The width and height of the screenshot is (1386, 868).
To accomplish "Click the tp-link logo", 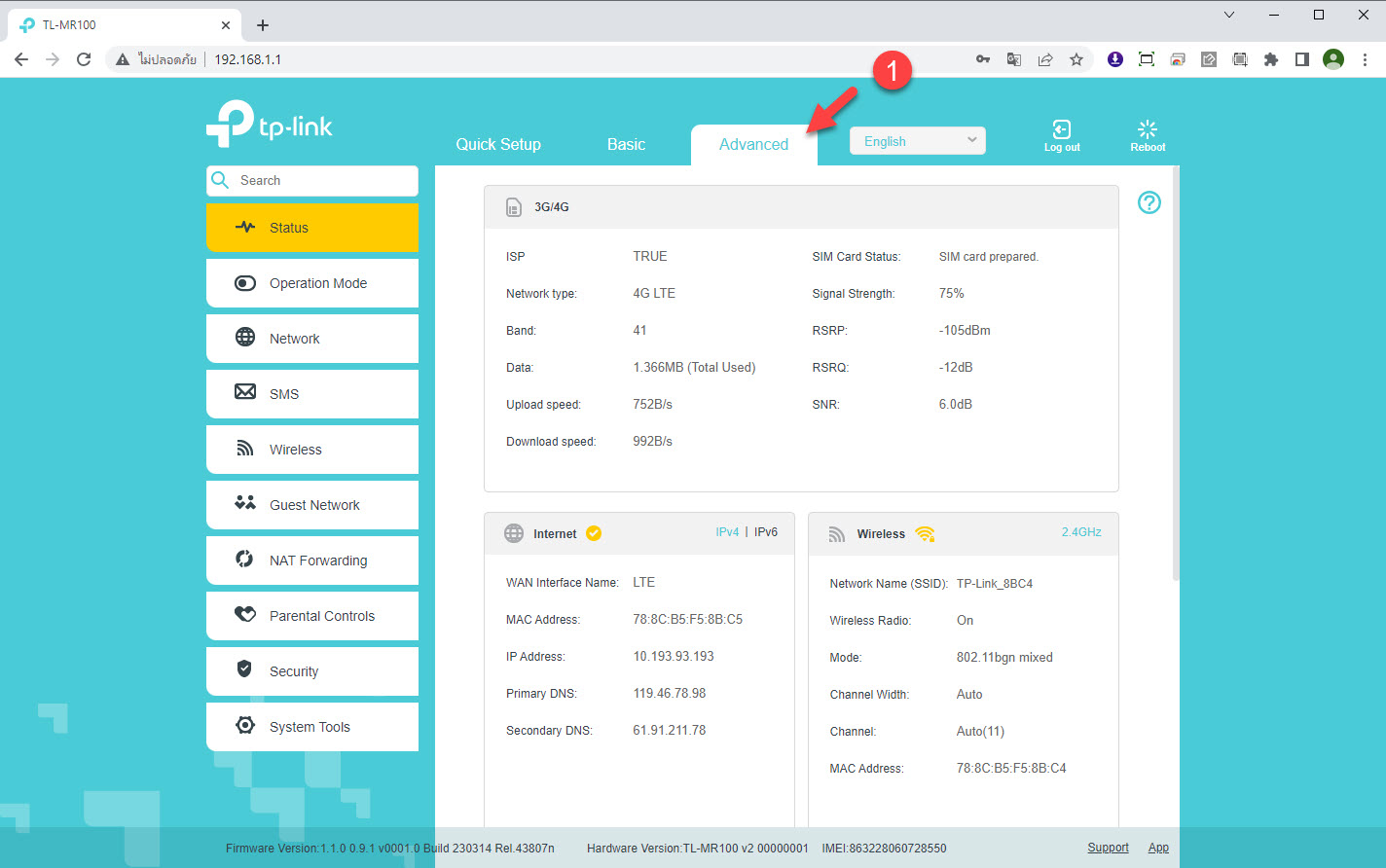I will (270, 125).
